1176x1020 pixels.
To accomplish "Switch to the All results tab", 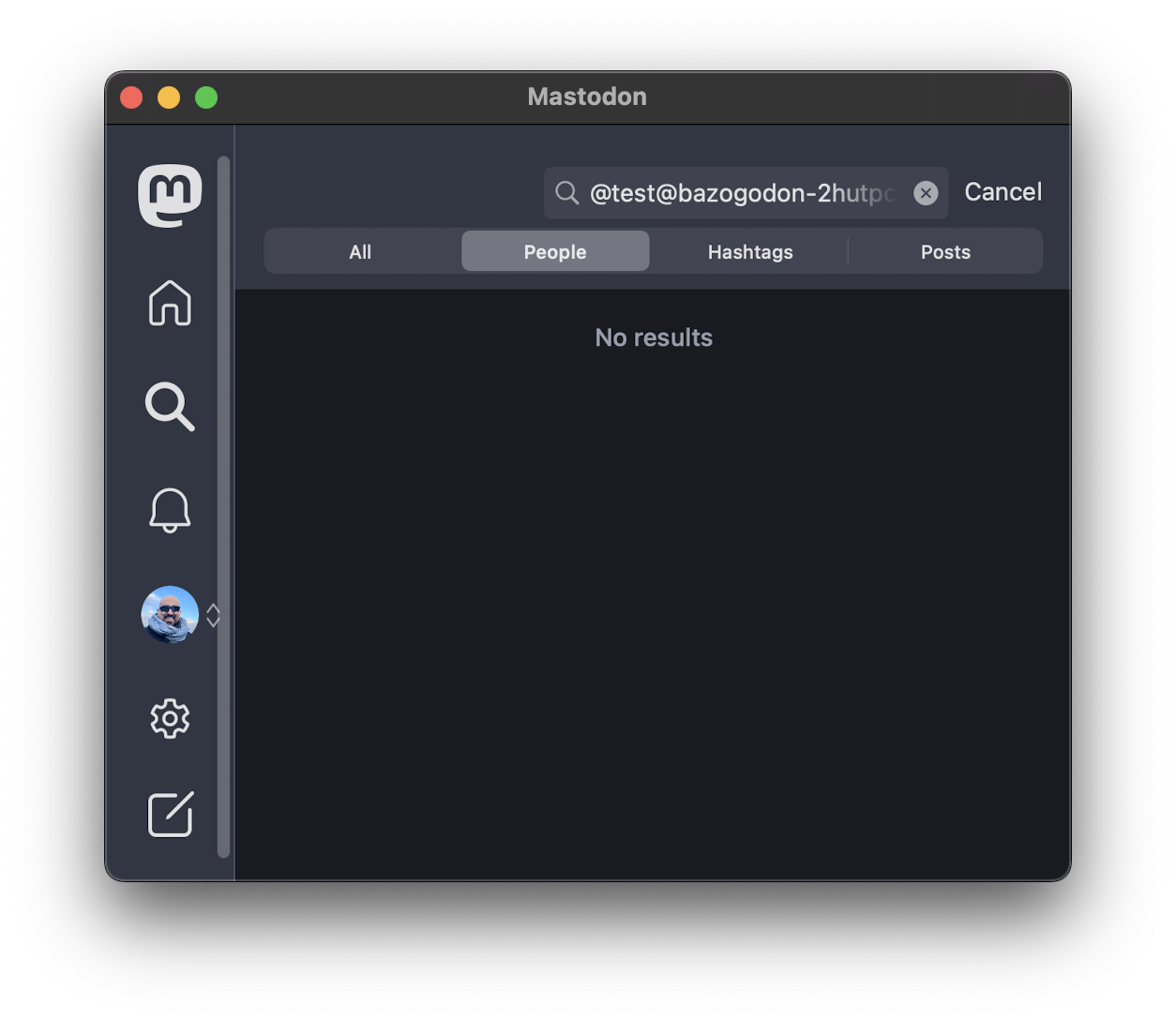I will 360,251.
